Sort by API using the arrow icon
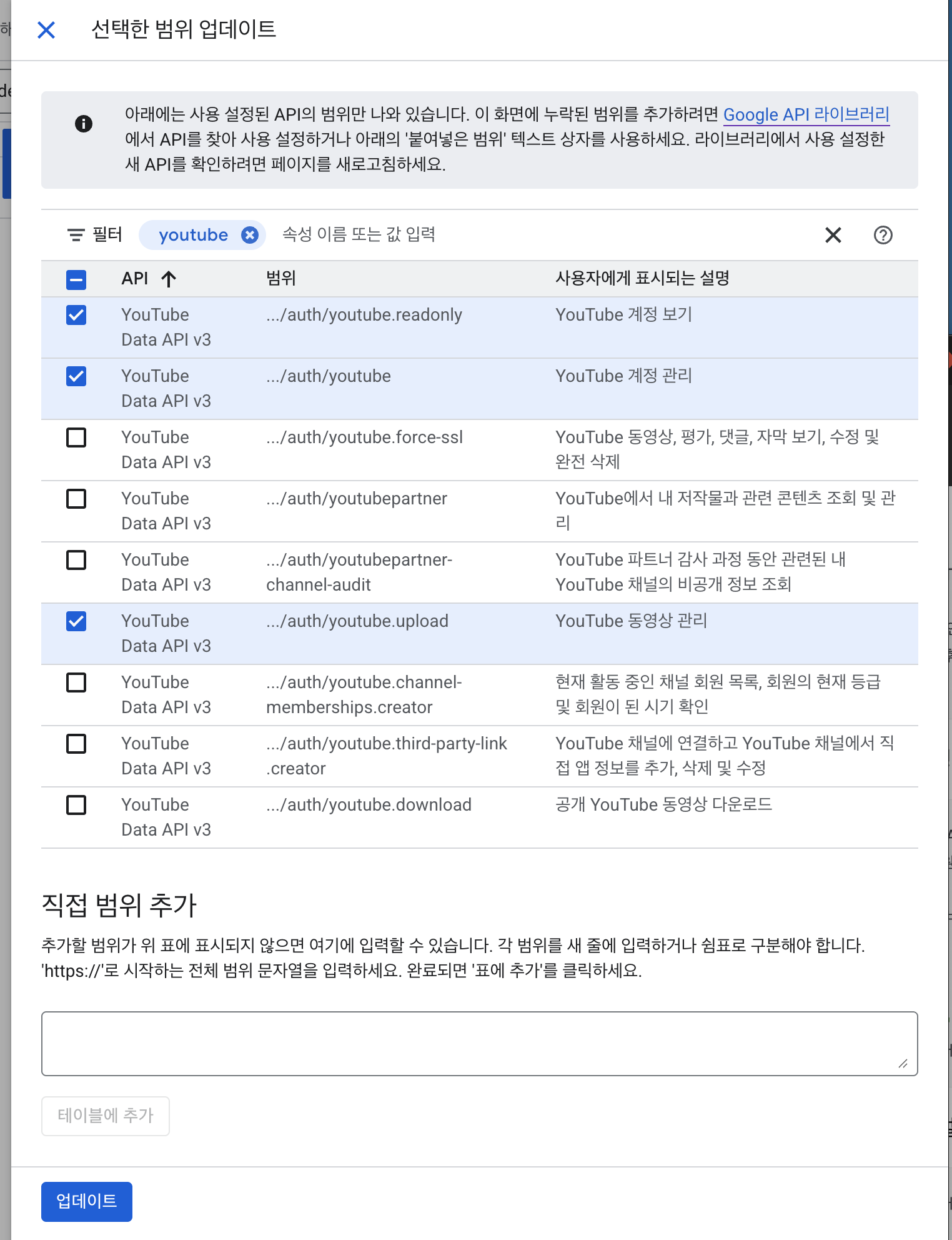Viewport: 952px width, 1240px height. point(168,279)
